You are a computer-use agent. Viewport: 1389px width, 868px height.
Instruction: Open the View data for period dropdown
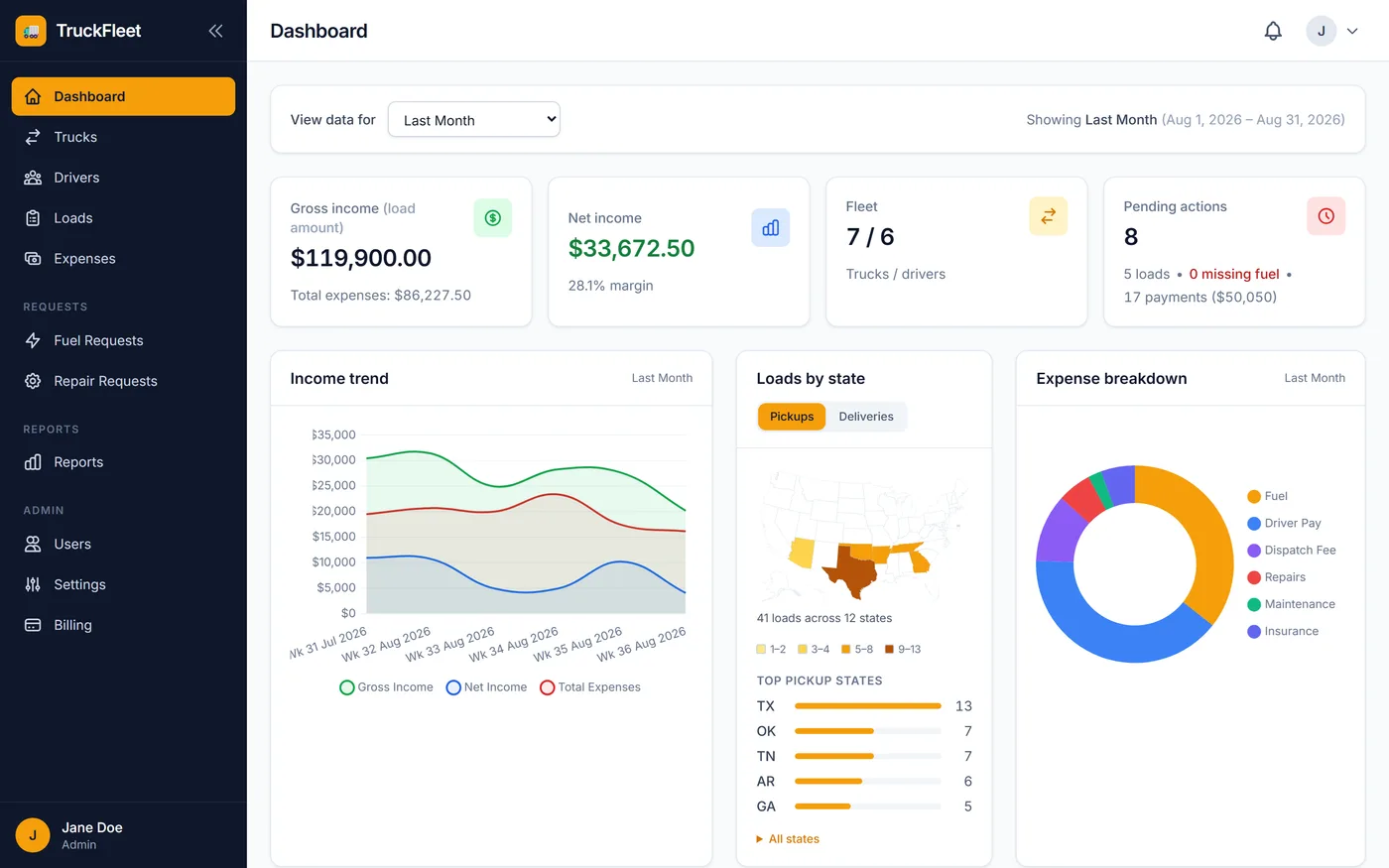pos(474,120)
